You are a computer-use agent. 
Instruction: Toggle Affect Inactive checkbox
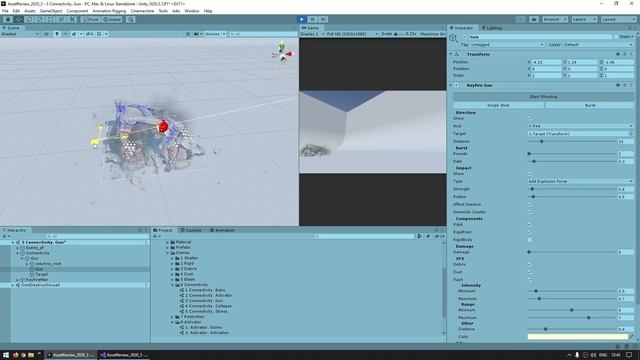(530, 204)
